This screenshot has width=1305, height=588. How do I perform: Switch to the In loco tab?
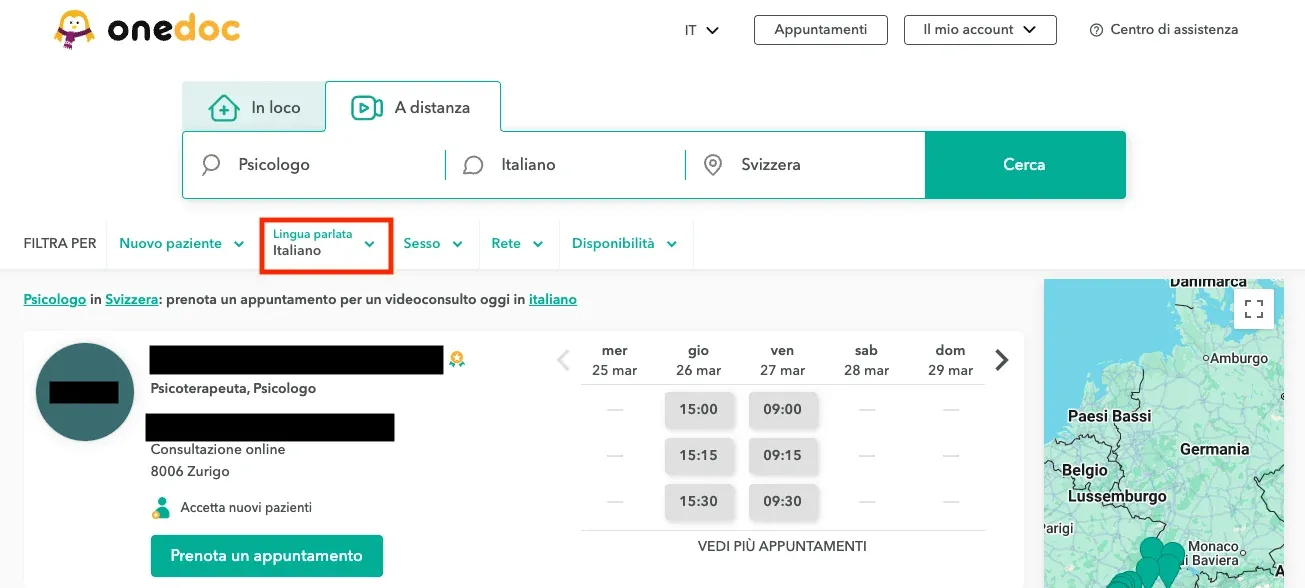click(254, 107)
